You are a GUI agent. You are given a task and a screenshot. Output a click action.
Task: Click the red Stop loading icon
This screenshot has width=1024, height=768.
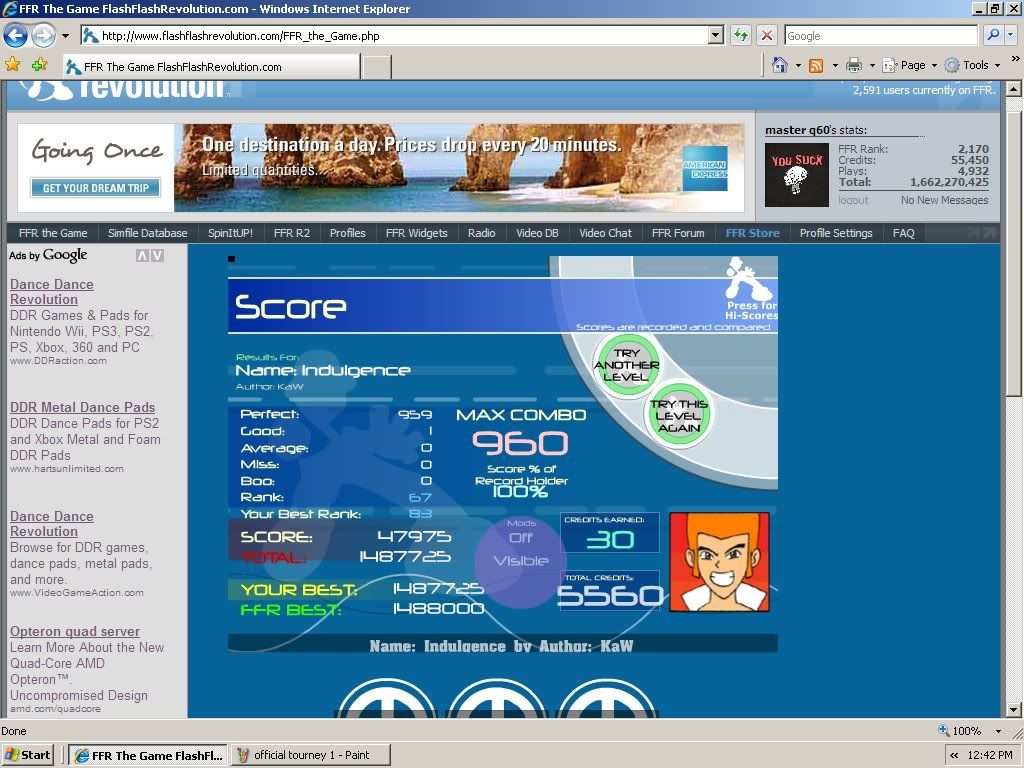coord(767,35)
